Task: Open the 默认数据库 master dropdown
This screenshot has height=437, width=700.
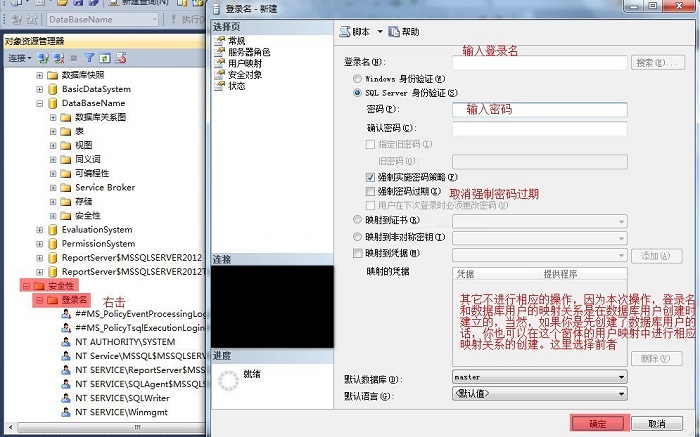Action: (x=540, y=377)
